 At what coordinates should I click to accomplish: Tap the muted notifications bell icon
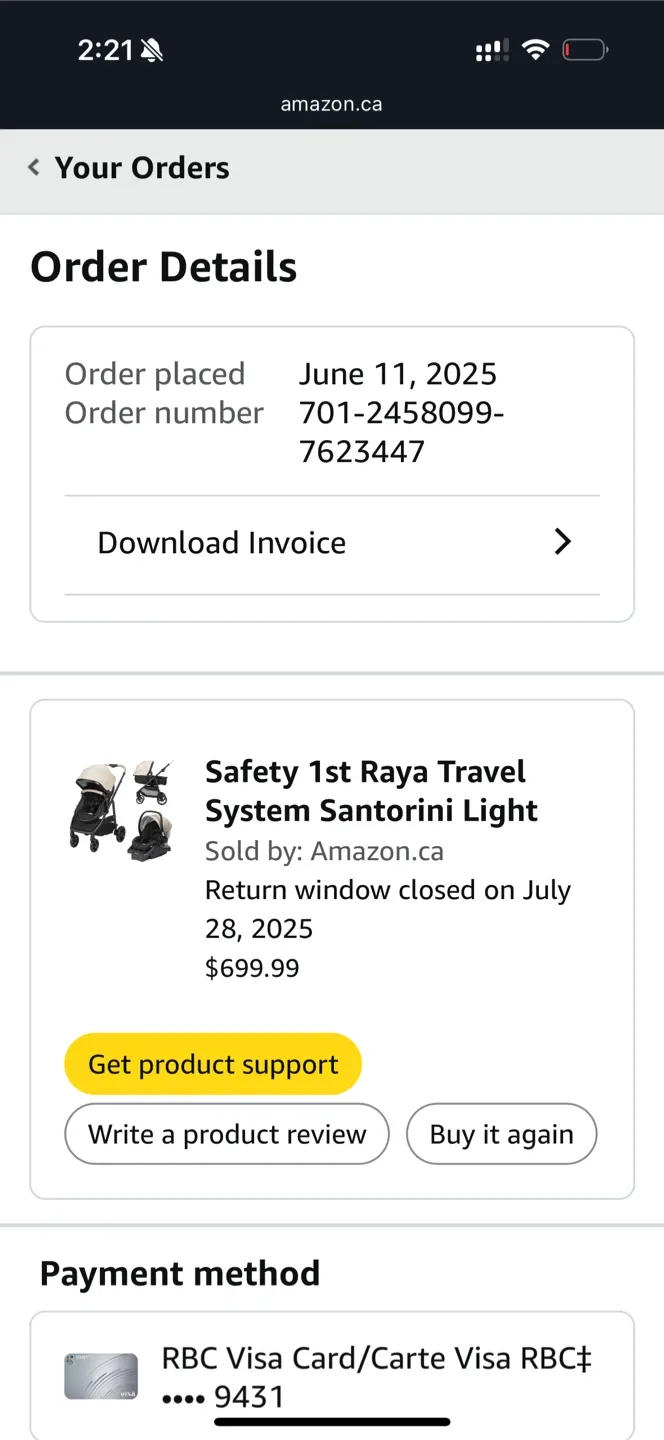point(152,48)
